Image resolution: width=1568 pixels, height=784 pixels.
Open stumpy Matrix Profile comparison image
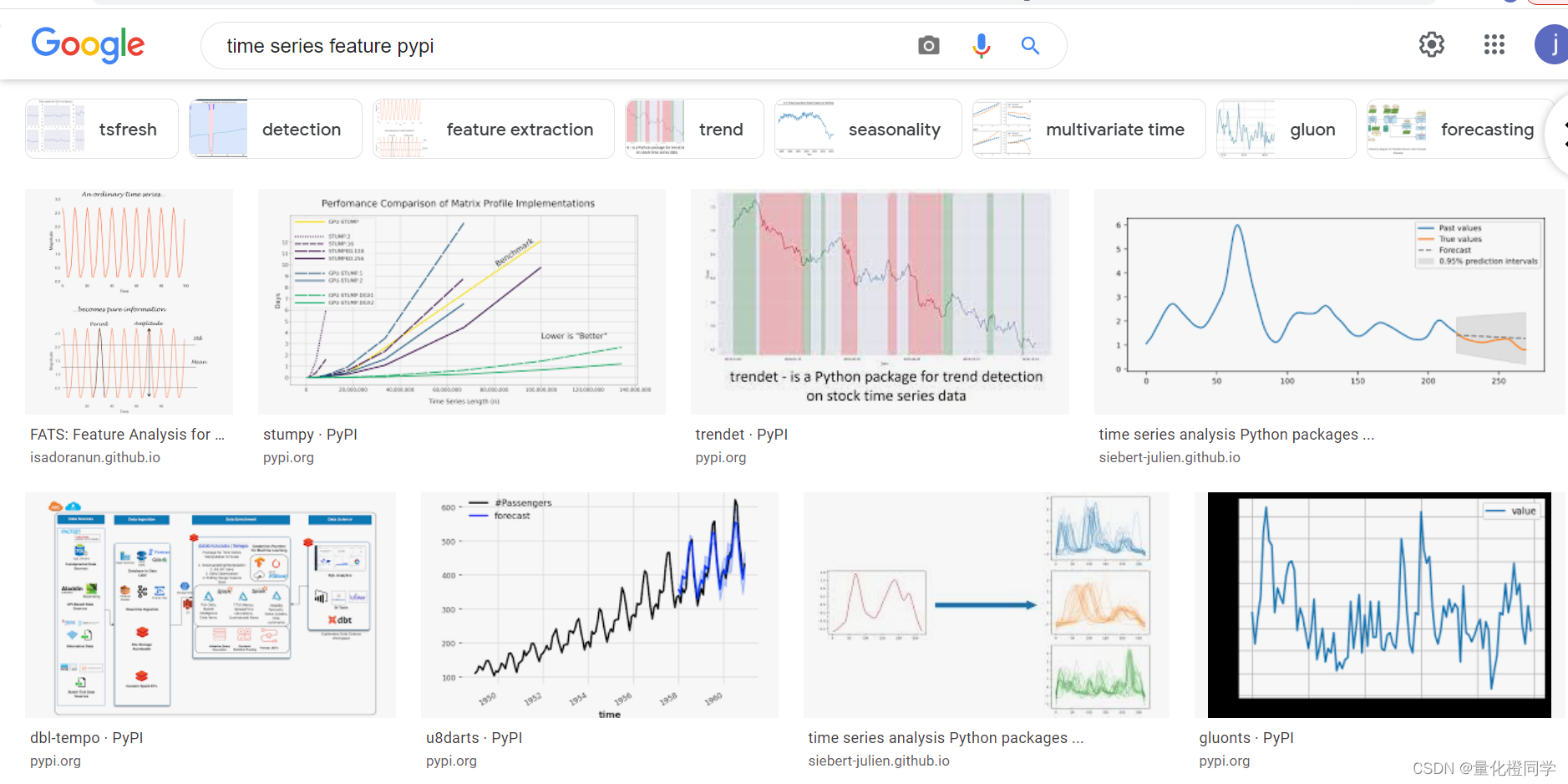point(462,302)
